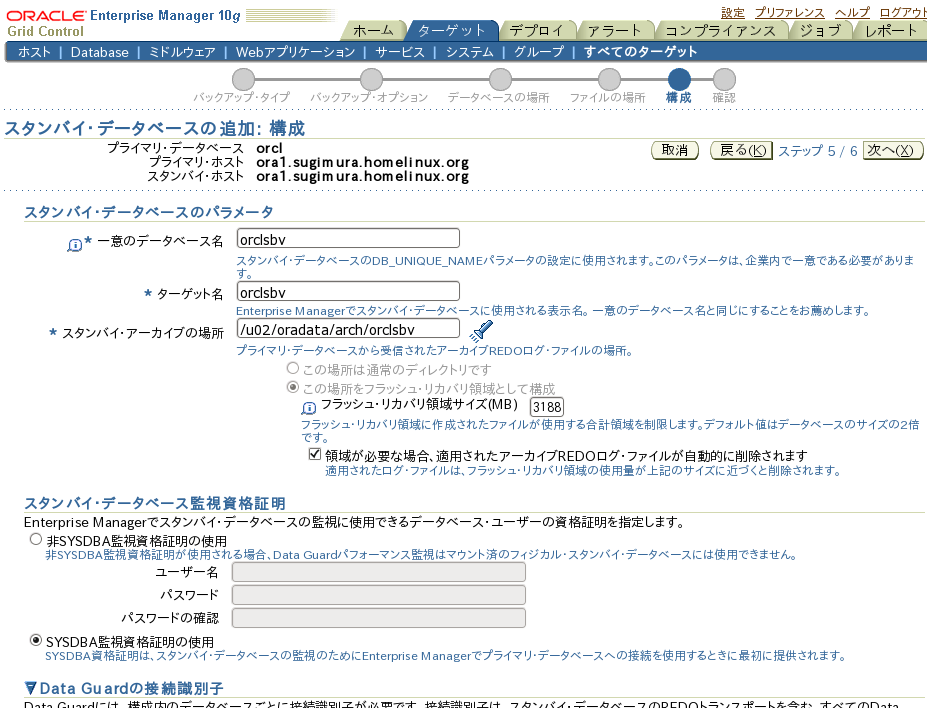
Task: Go to システム subtab
Action: (470, 52)
